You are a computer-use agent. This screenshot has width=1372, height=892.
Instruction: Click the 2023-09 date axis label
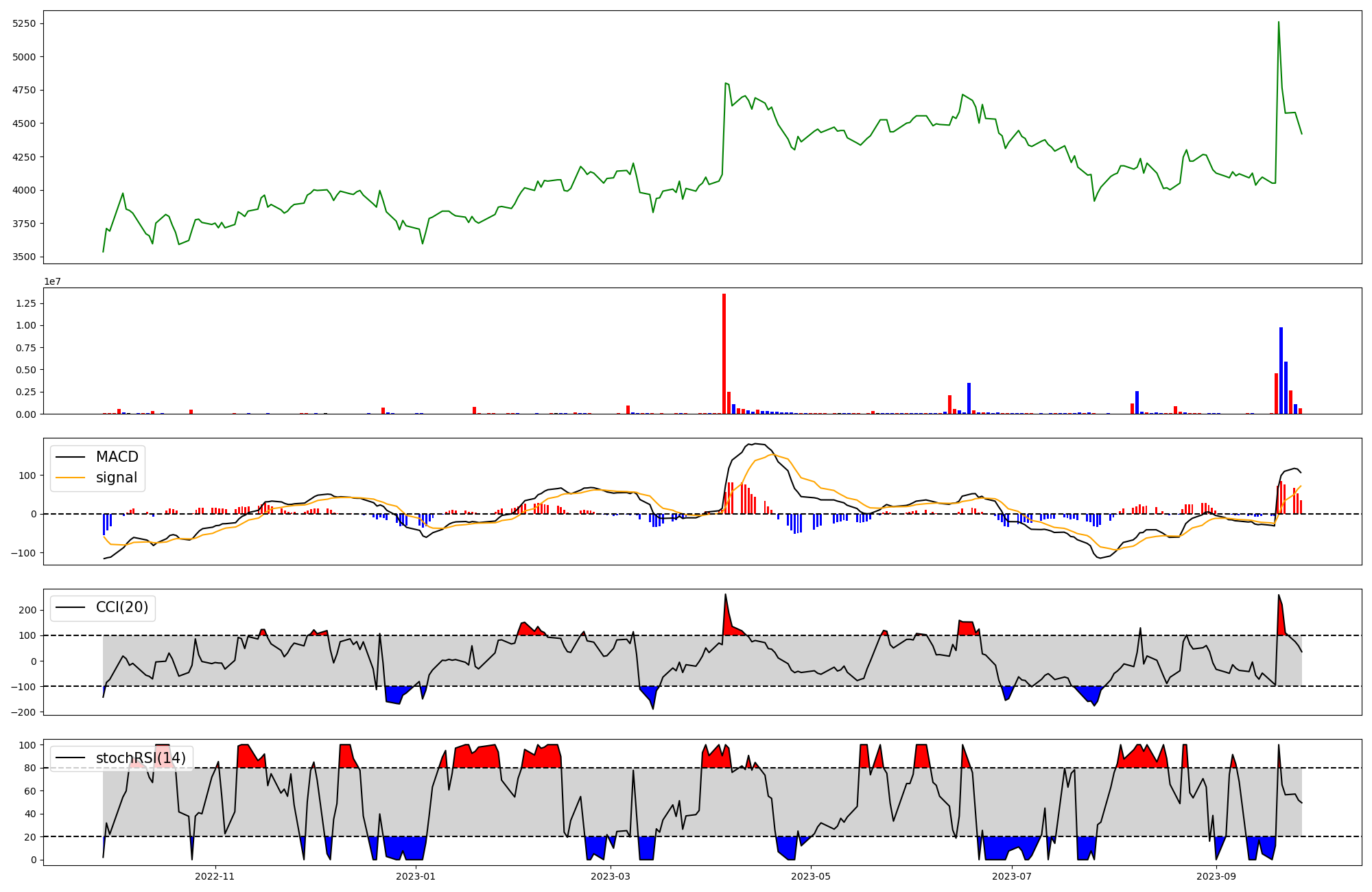(1216, 876)
